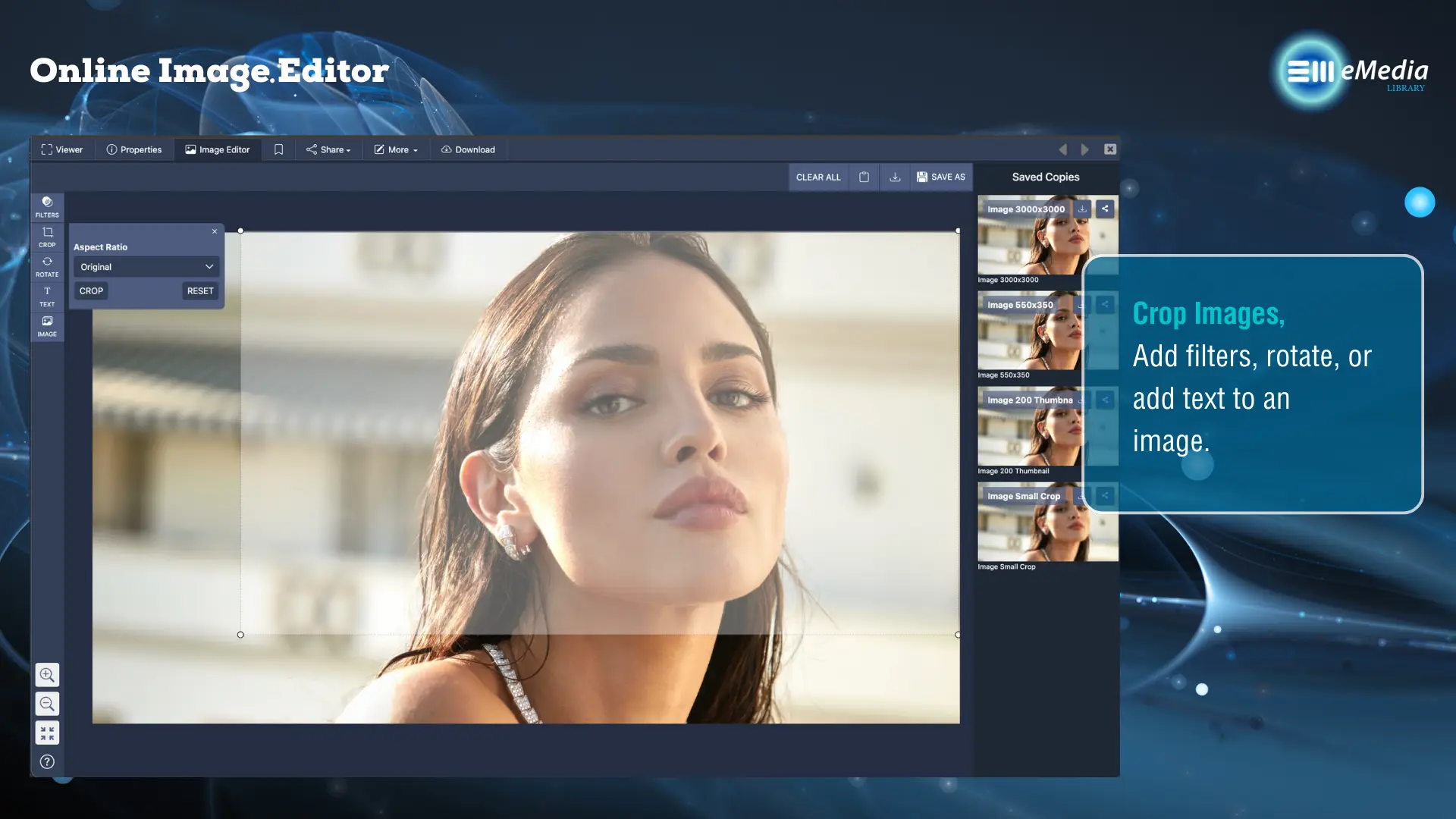Click the fit-to-screen collapse icon
The image size is (1456, 819).
click(x=47, y=733)
